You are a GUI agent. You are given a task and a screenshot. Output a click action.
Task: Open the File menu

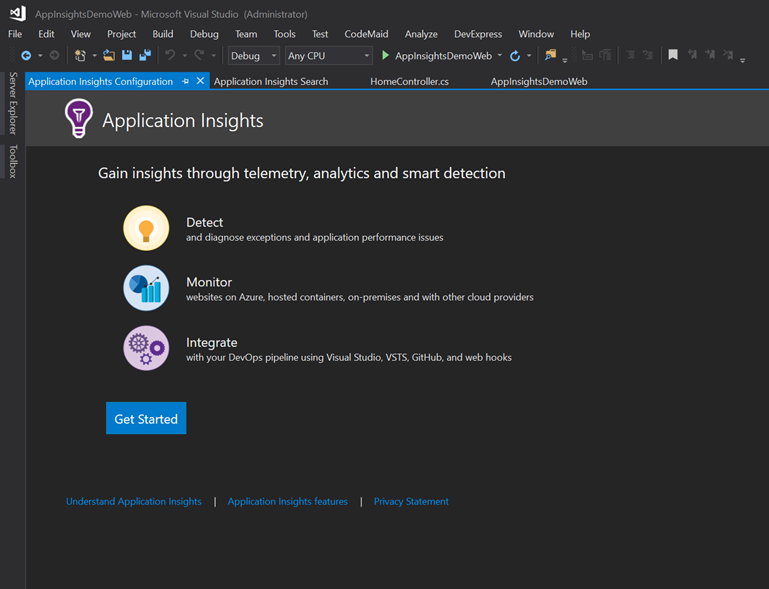(15, 34)
